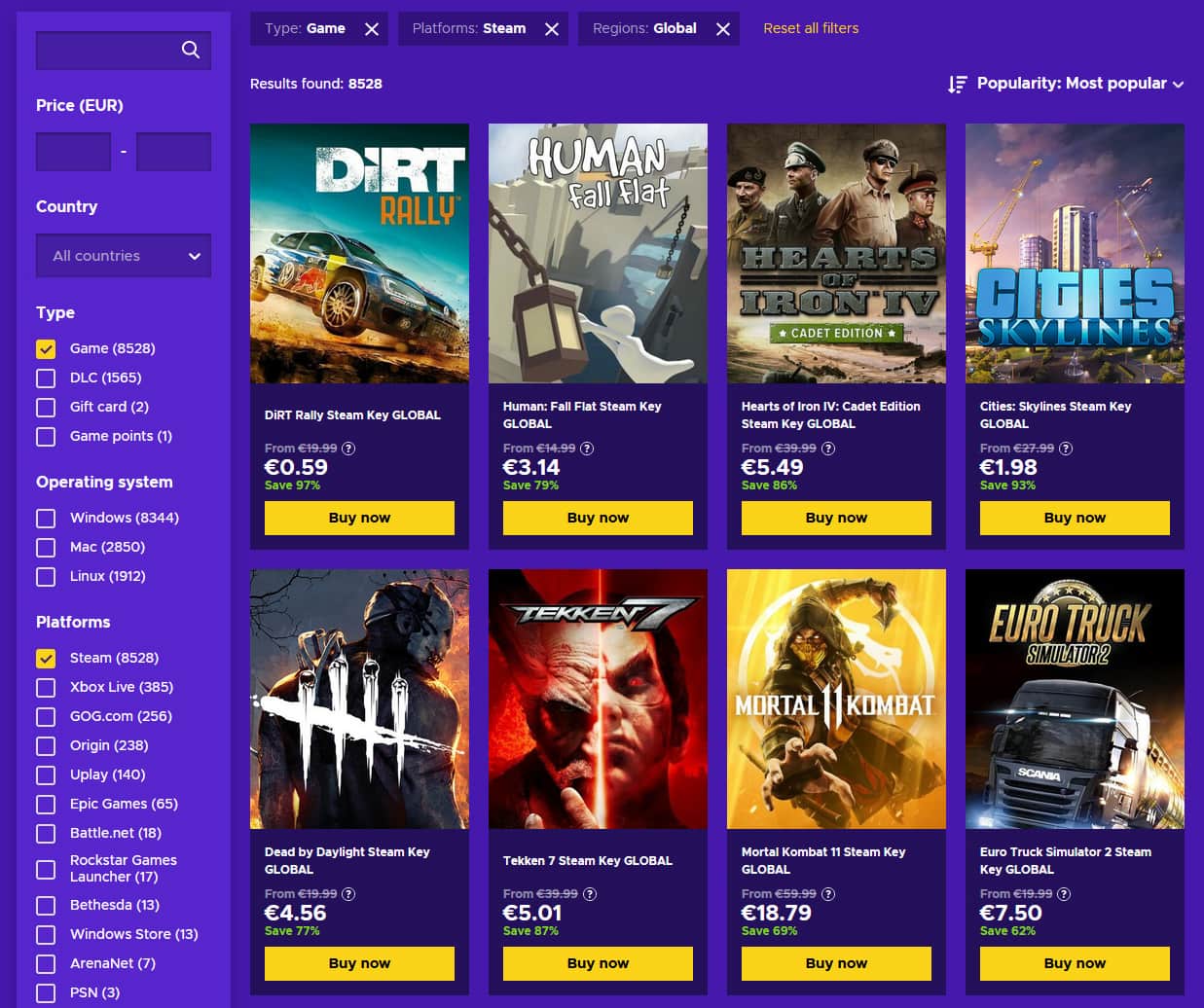Remove the Platforms: Steam filter chip
This screenshot has height=1008, width=1204.
pos(551,28)
